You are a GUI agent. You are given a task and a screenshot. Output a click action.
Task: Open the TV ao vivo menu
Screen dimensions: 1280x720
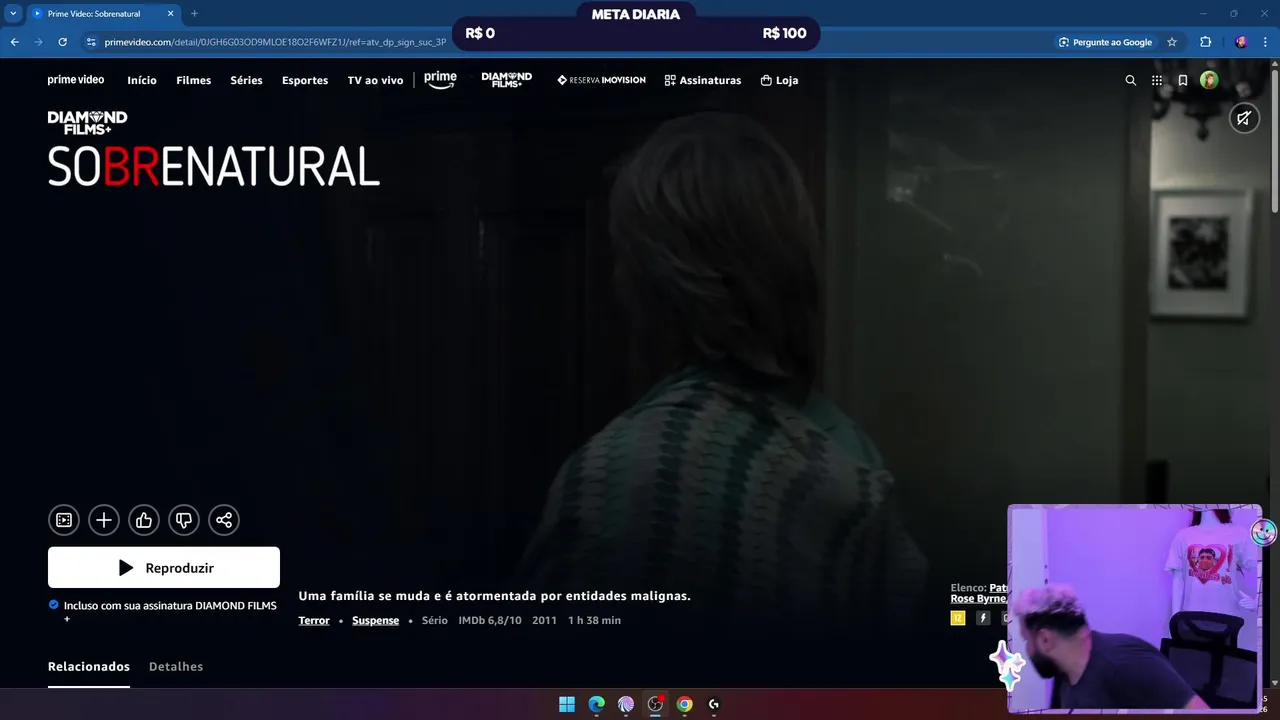coord(375,80)
